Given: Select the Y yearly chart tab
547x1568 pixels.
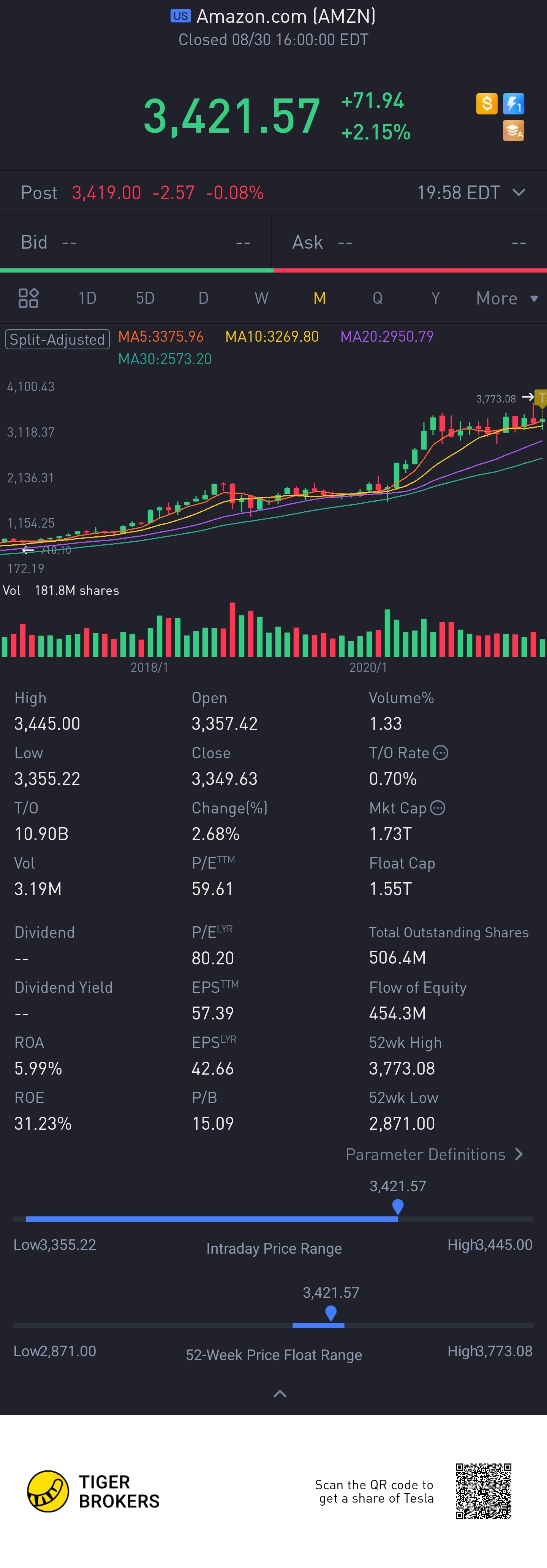Looking at the screenshot, I should [436, 298].
